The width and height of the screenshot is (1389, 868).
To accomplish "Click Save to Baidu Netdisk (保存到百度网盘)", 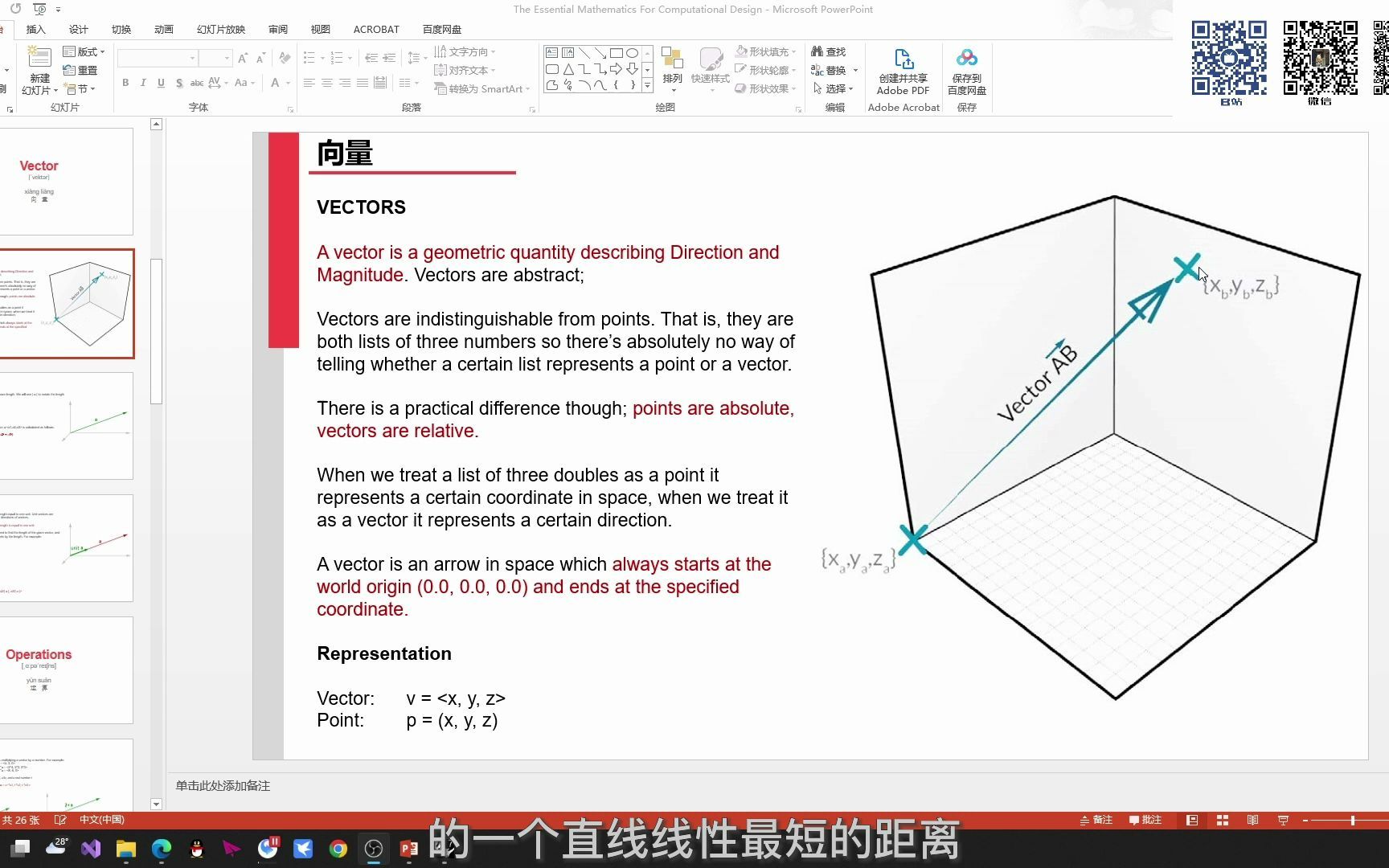I will [x=967, y=72].
